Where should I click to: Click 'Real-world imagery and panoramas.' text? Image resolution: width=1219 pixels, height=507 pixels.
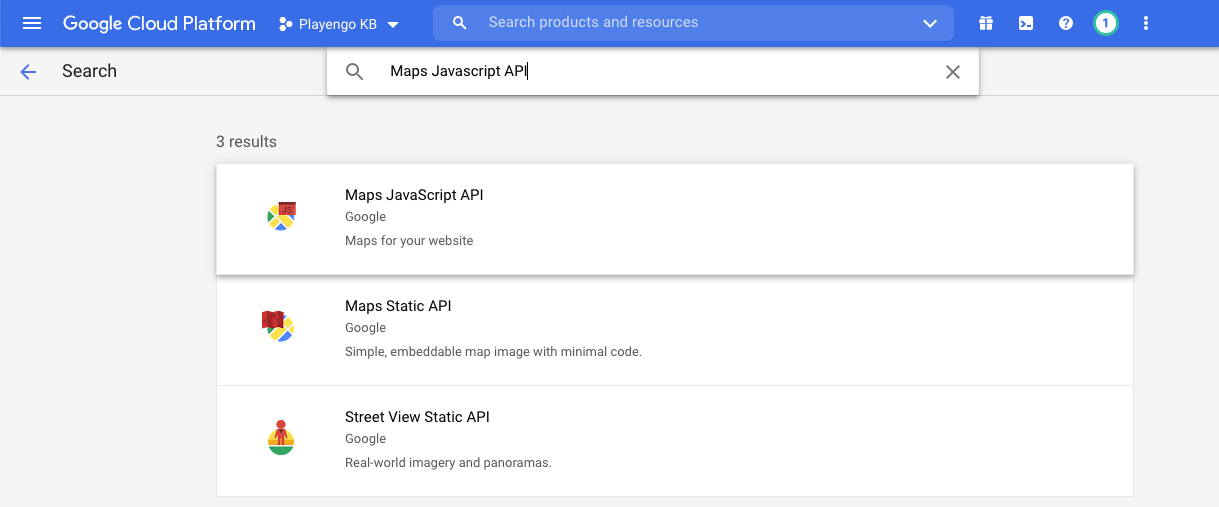click(448, 463)
